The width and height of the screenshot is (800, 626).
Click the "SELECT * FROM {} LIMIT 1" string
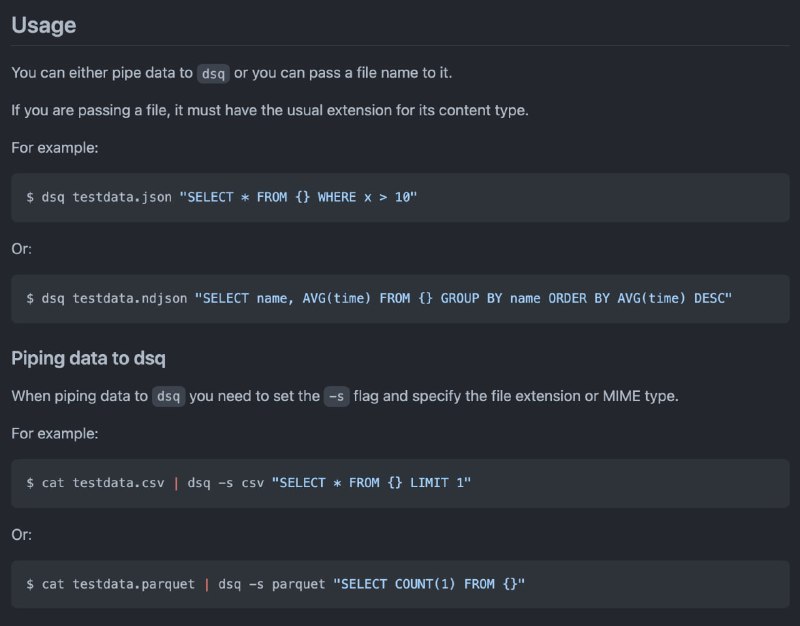tap(371, 483)
